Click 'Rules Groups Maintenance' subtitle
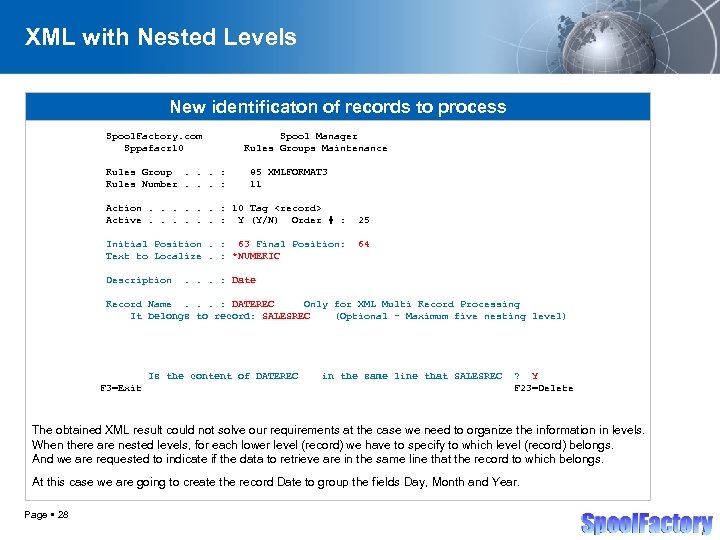Viewport: 720px width, 540px height. pyautogui.click(x=315, y=148)
